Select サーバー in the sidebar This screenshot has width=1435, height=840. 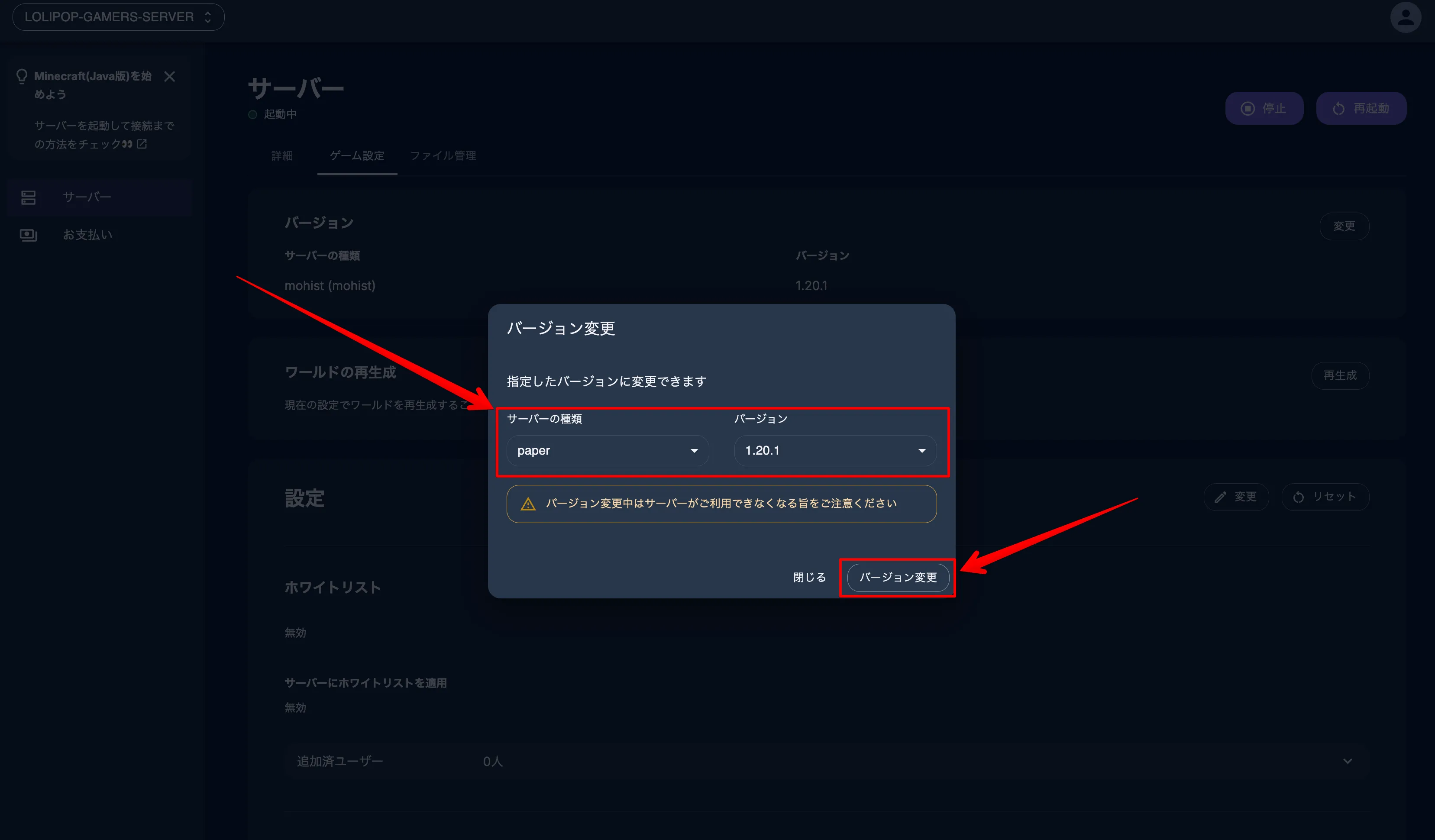point(100,197)
